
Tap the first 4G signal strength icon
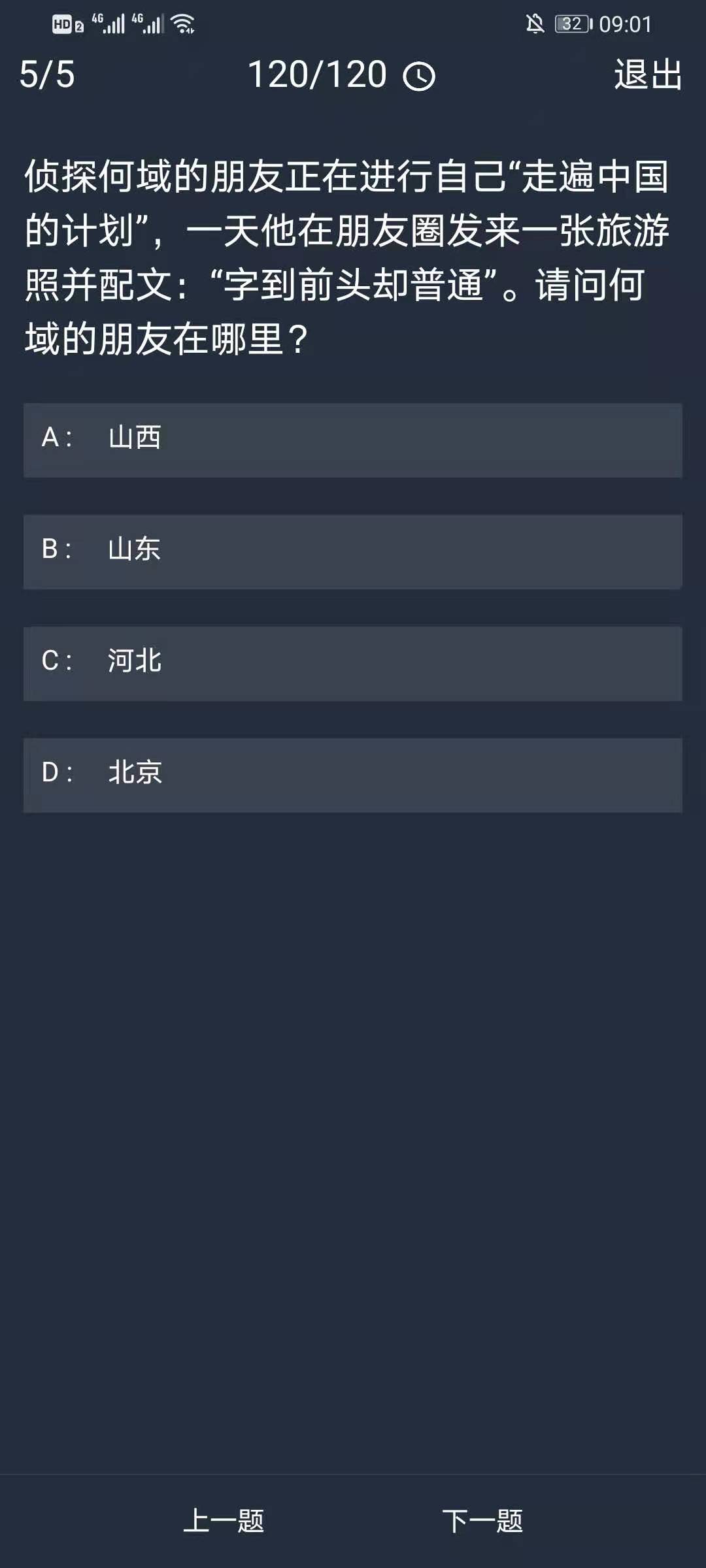point(109,24)
